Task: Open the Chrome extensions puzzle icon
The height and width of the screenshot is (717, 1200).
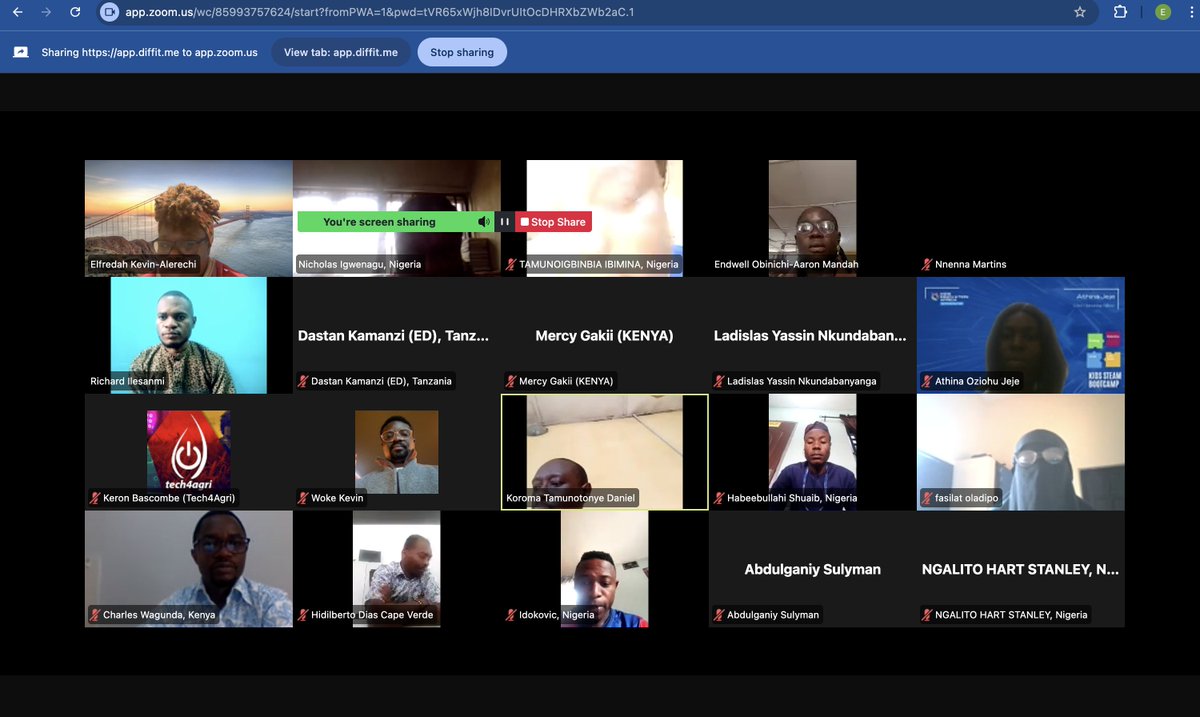Action: click(1121, 12)
